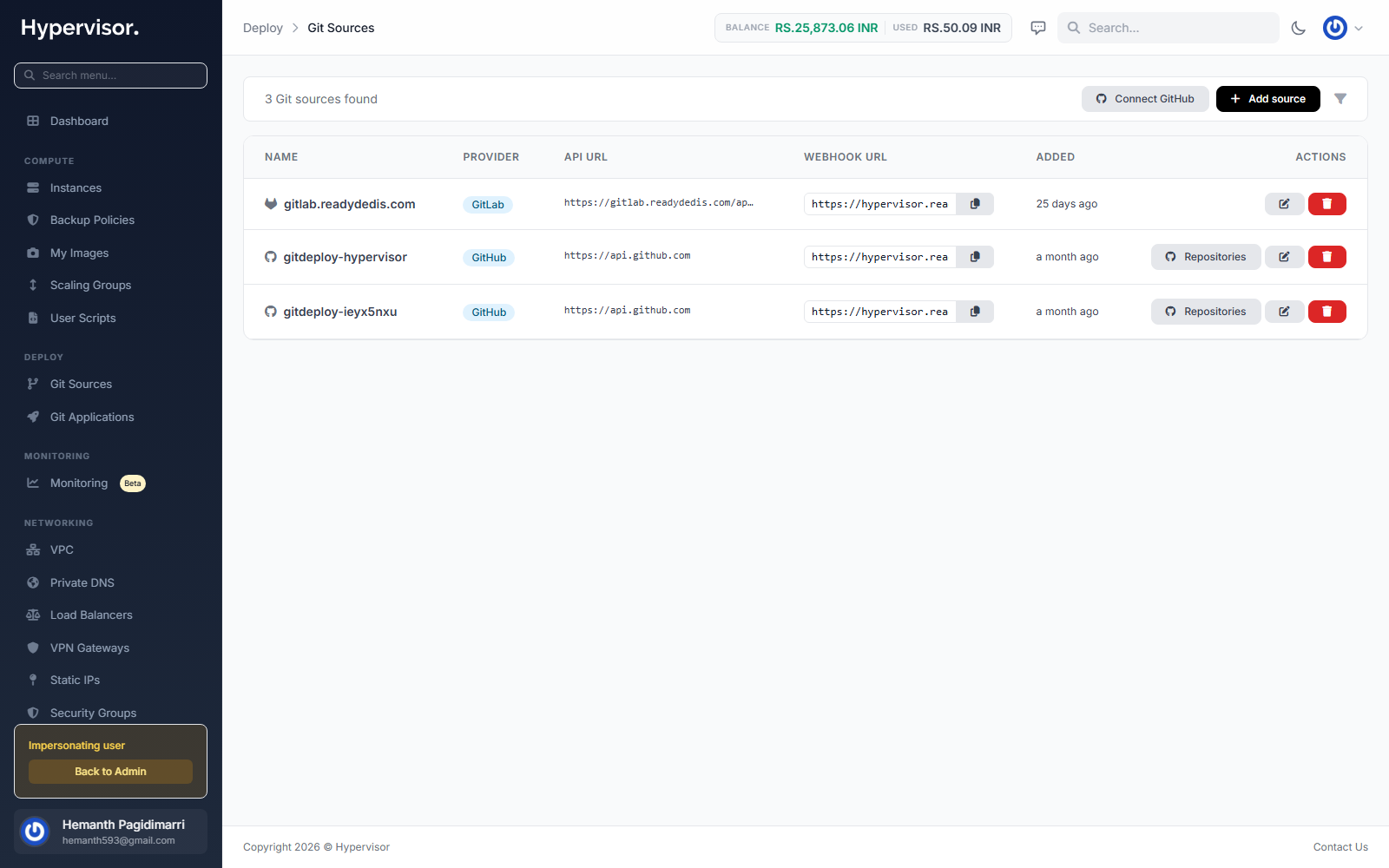Click the gitlab API URL text

(658, 203)
